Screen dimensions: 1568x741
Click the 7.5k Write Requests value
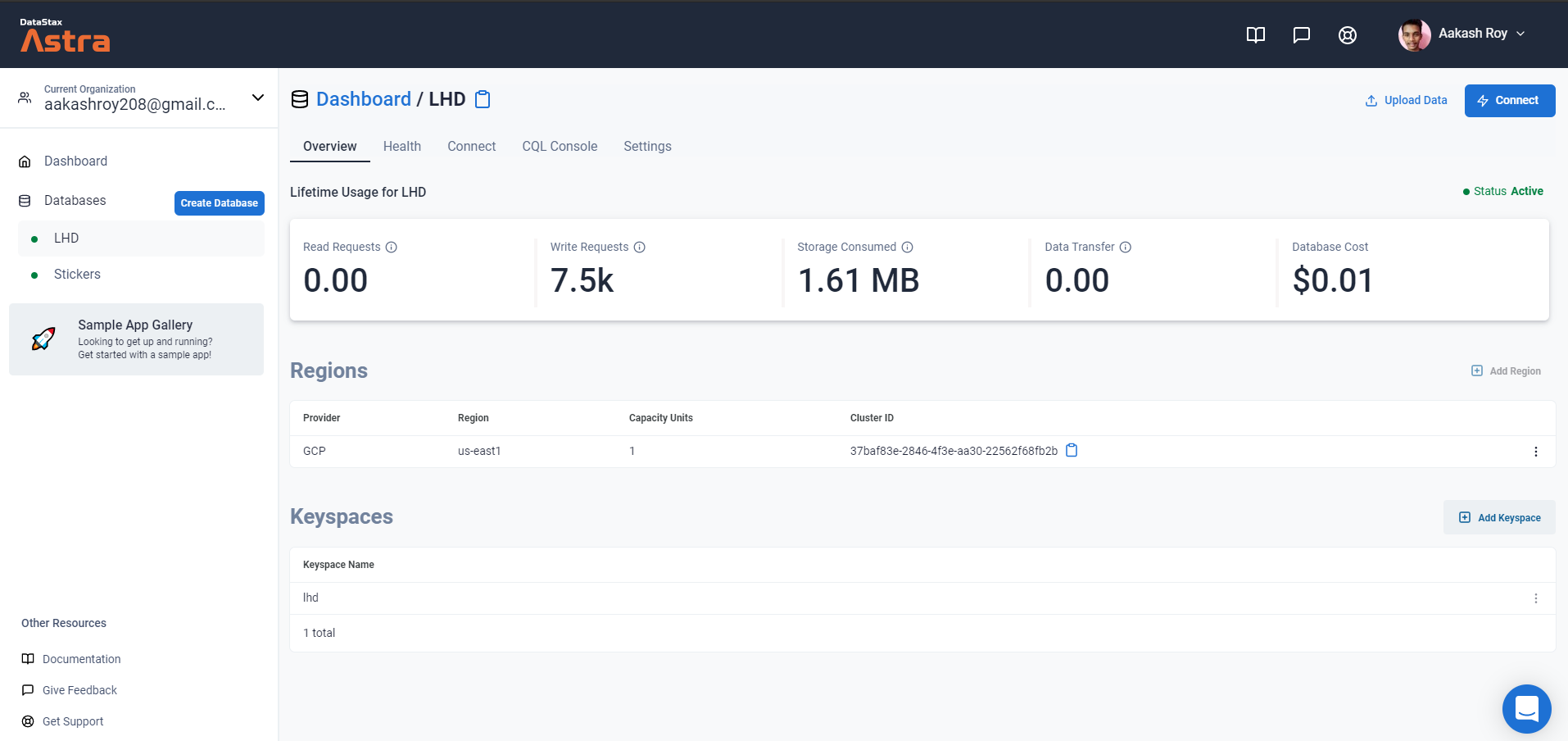coord(582,281)
